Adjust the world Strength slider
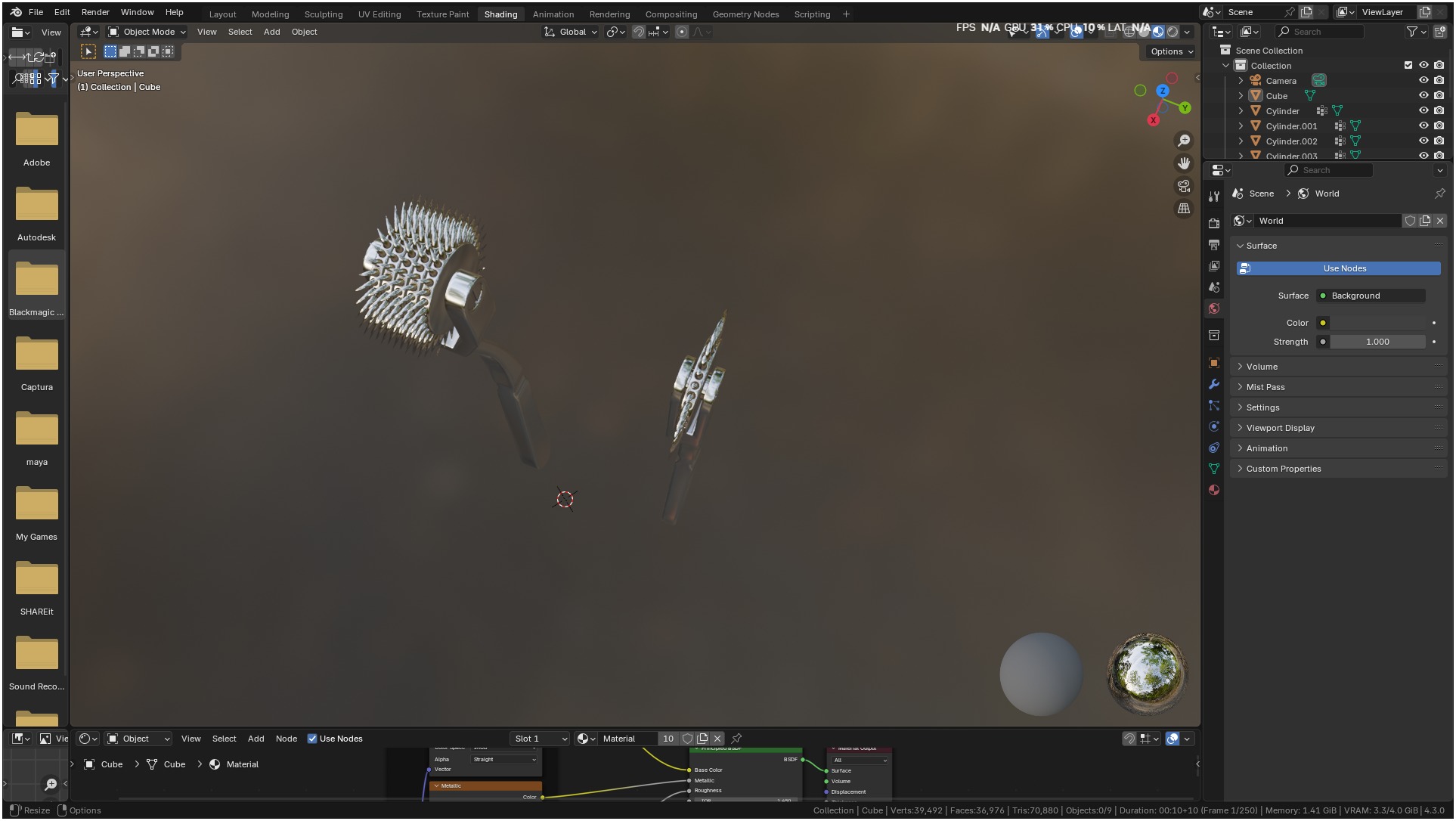Viewport: 1456px width, 821px height. 1377,342
